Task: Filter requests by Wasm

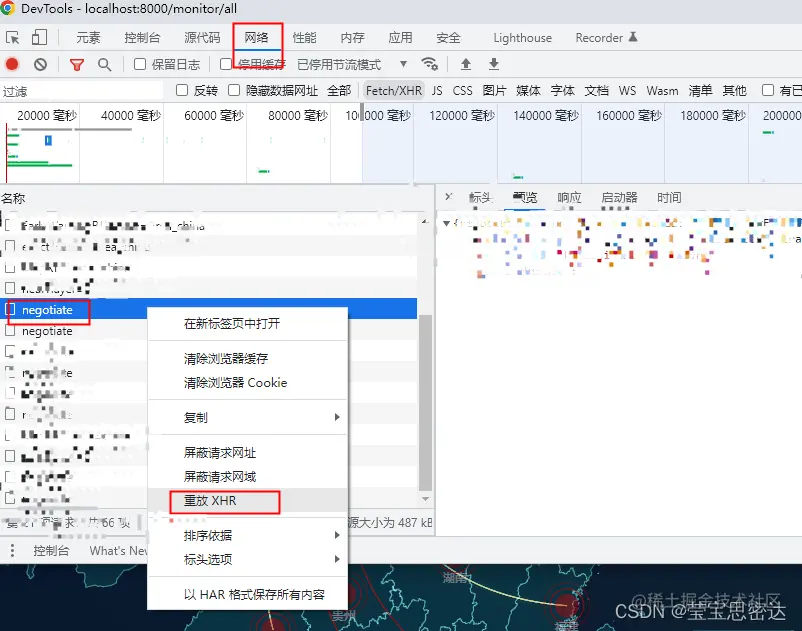Action: pyautogui.click(x=662, y=91)
